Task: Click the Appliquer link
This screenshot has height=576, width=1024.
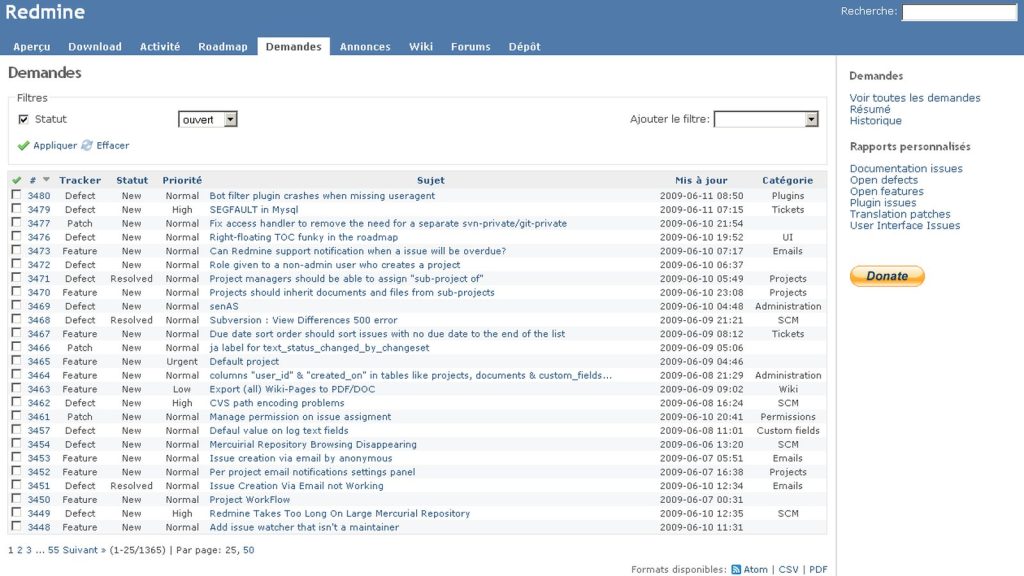Action: (x=55, y=146)
